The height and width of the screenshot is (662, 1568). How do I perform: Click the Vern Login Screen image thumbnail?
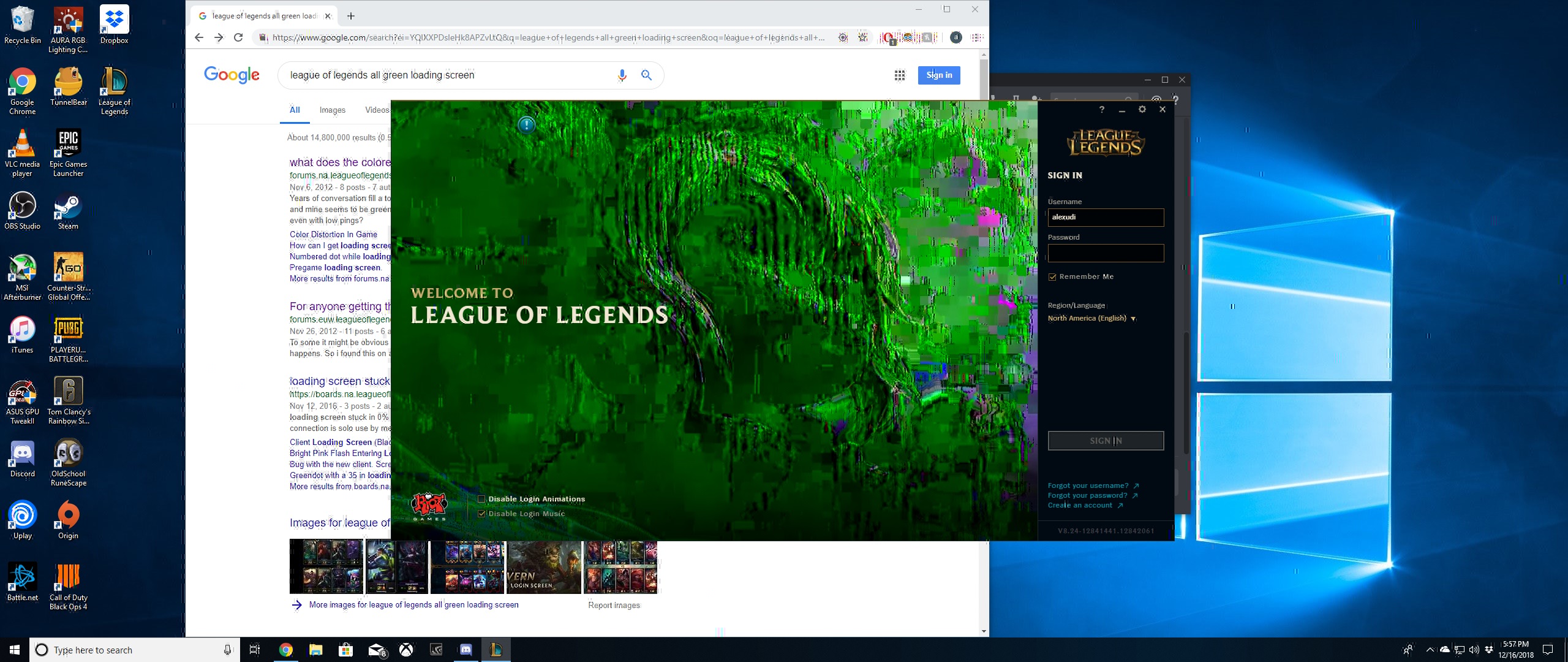(544, 567)
